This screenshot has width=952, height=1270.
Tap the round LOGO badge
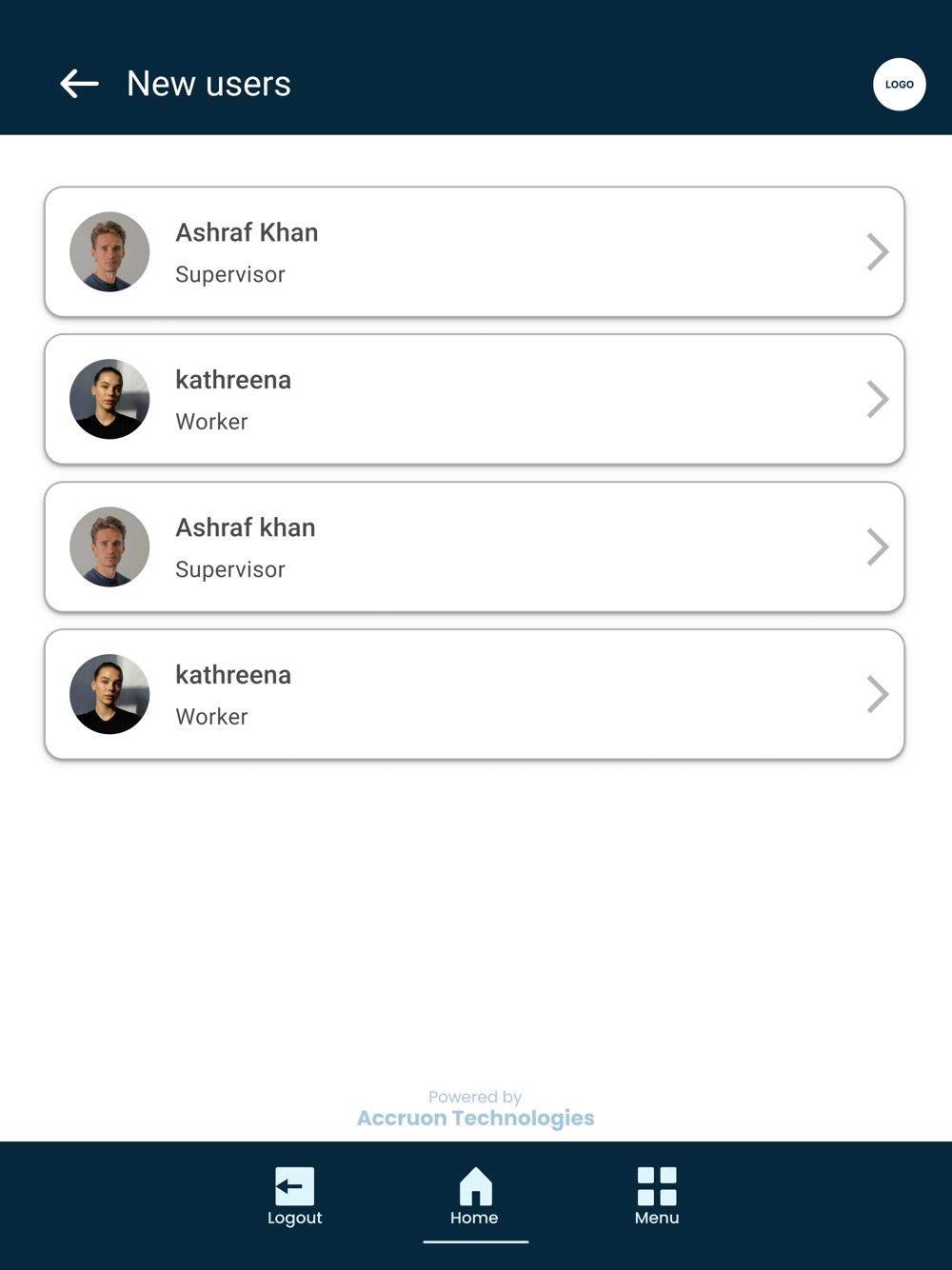(899, 84)
